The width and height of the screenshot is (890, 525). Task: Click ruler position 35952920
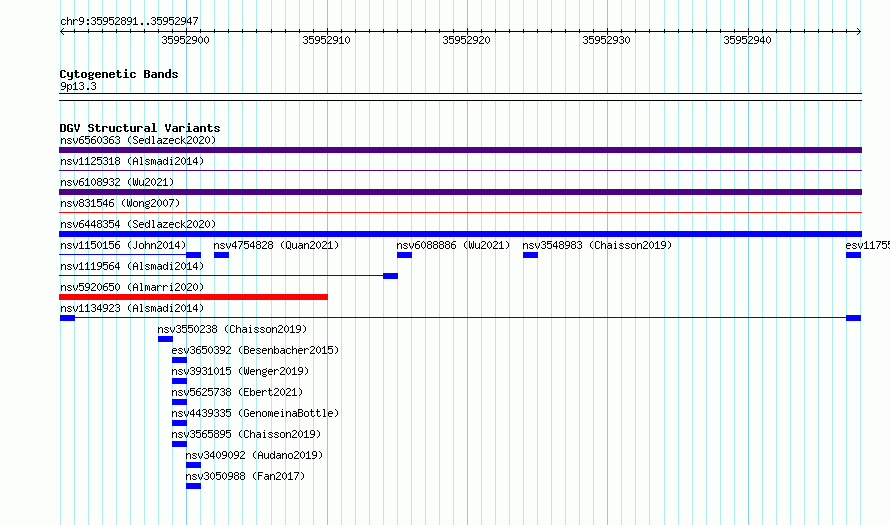(x=467, y=40)
